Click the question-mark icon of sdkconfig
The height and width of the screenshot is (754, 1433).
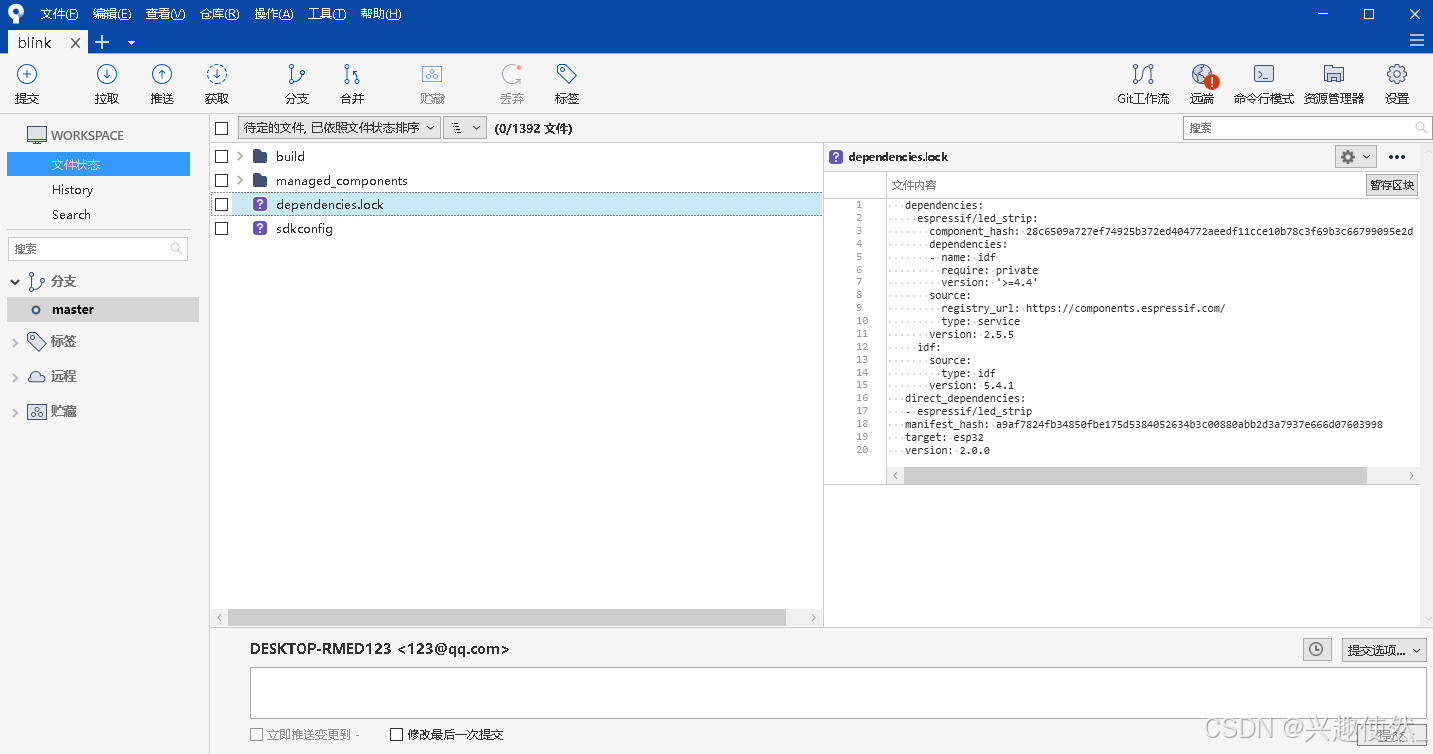(x=260, y=228)
